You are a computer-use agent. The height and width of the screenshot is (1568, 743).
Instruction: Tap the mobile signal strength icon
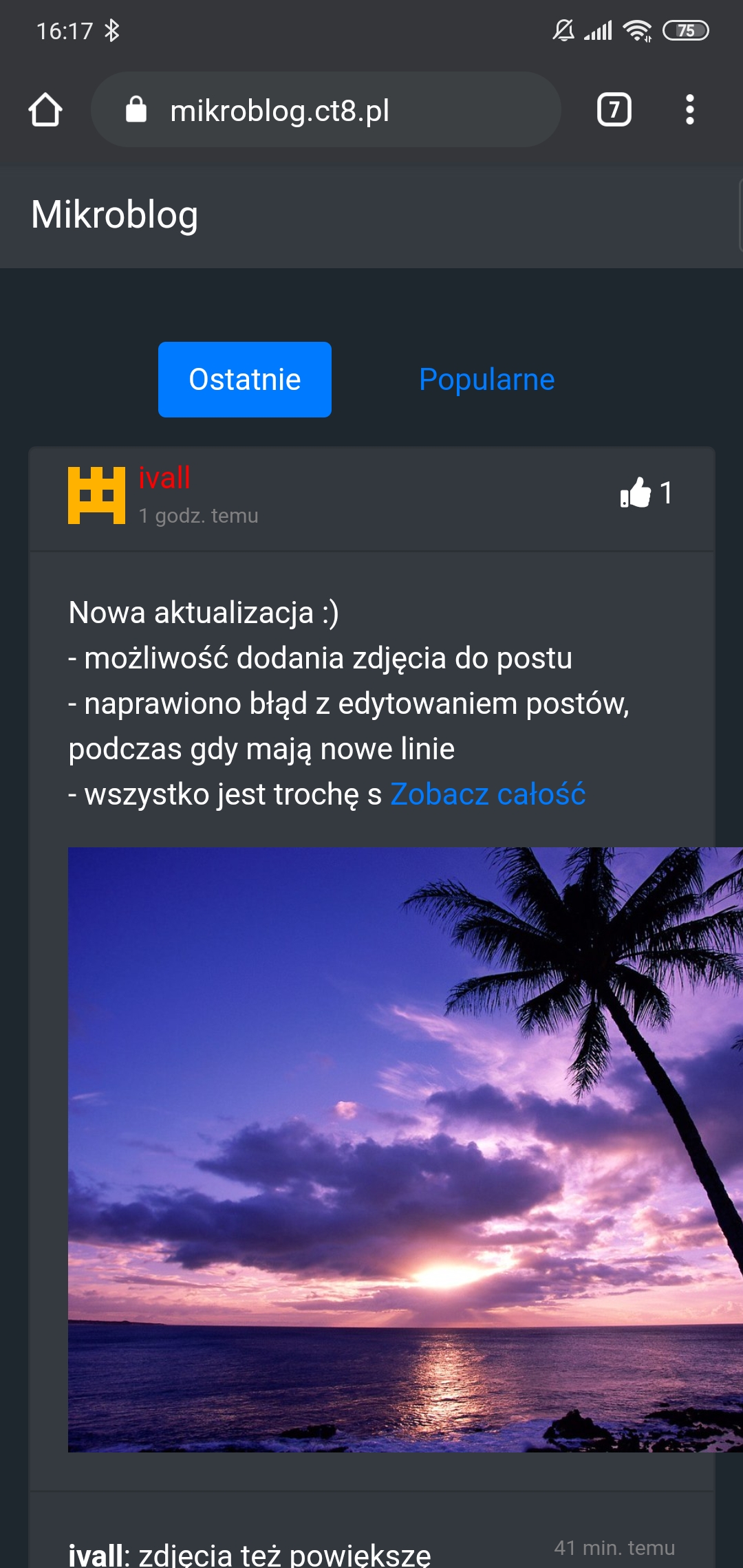[x=598, y=31]
